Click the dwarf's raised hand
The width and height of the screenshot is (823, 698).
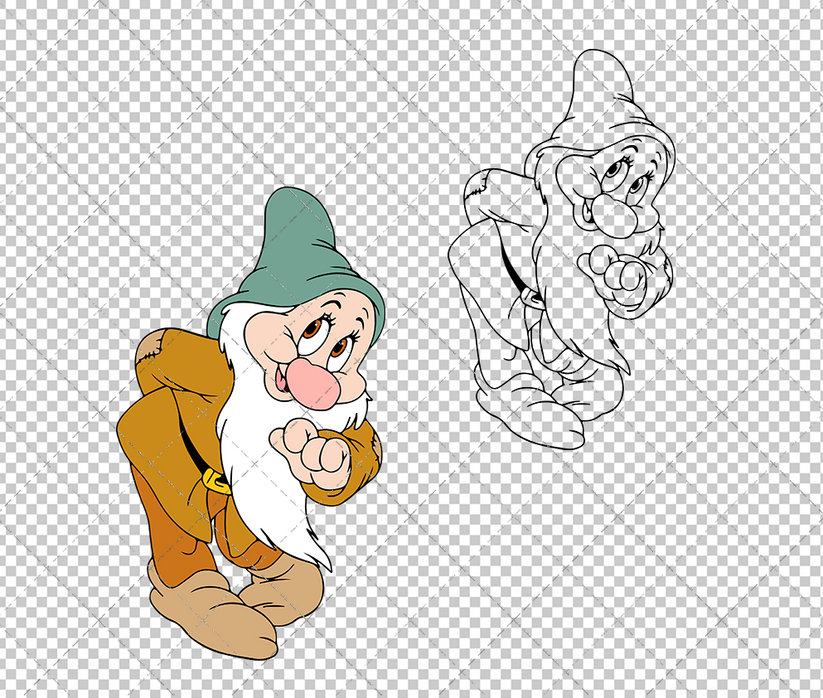[310, 455]
